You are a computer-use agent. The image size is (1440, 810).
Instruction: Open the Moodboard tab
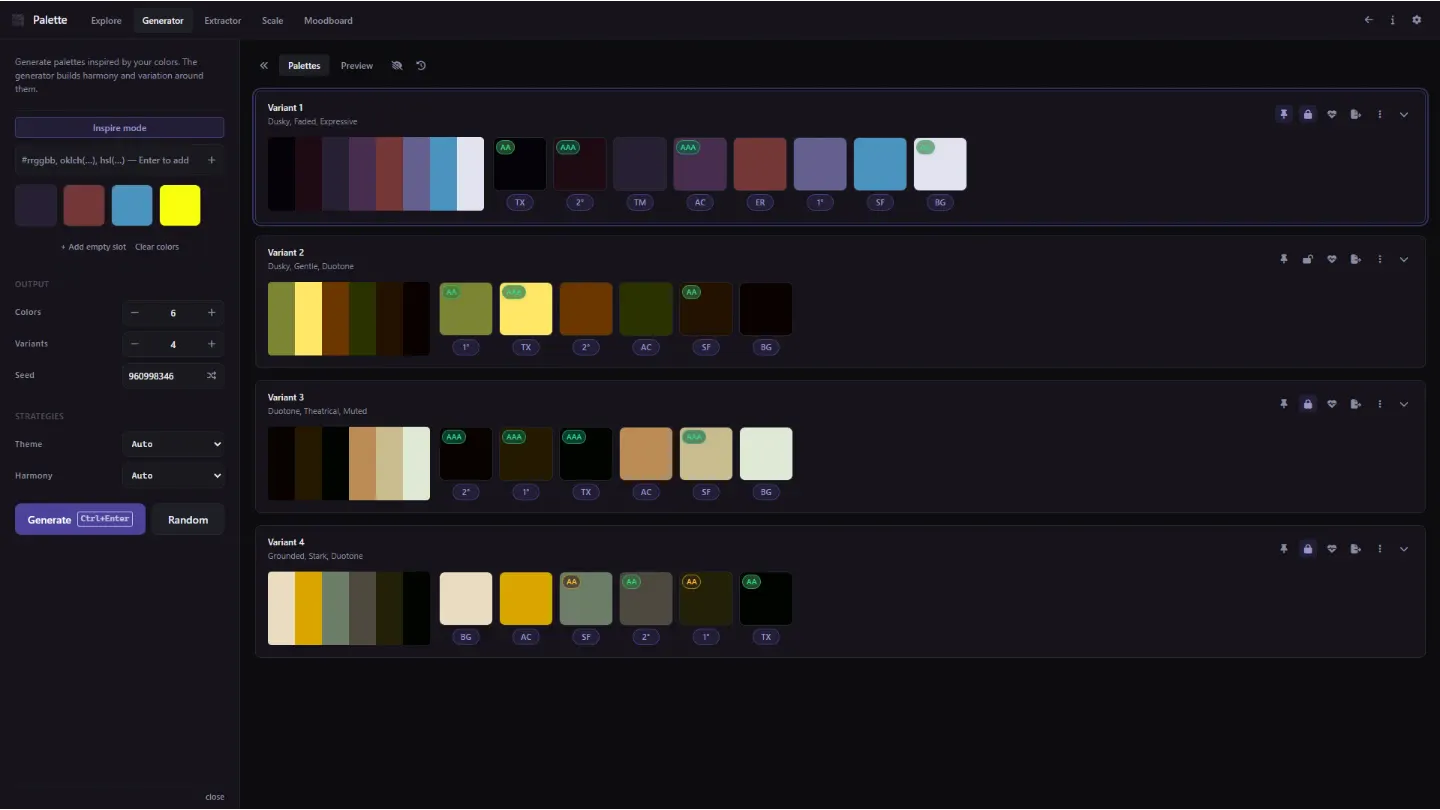328,20
